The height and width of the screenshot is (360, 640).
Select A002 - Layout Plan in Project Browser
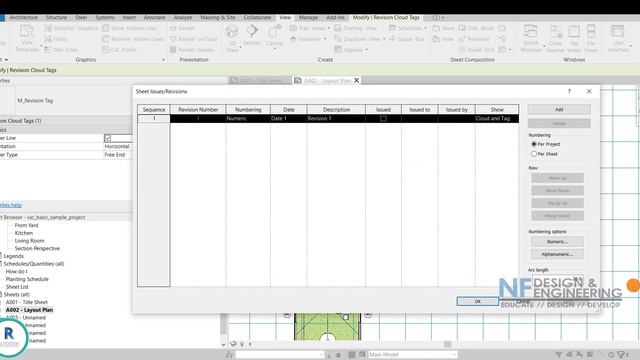(29, 310)
